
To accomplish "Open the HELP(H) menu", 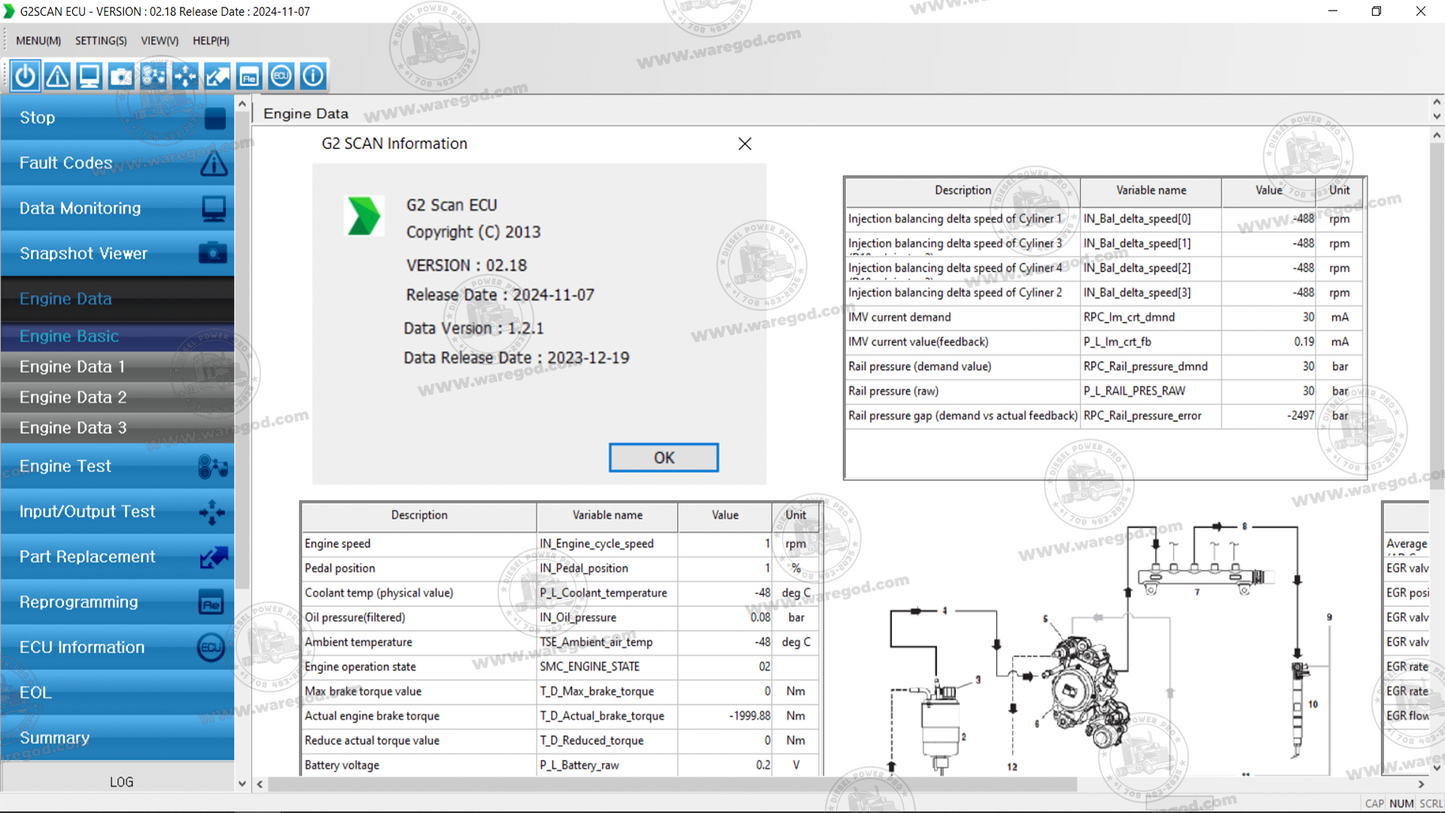I will (210, 40).
